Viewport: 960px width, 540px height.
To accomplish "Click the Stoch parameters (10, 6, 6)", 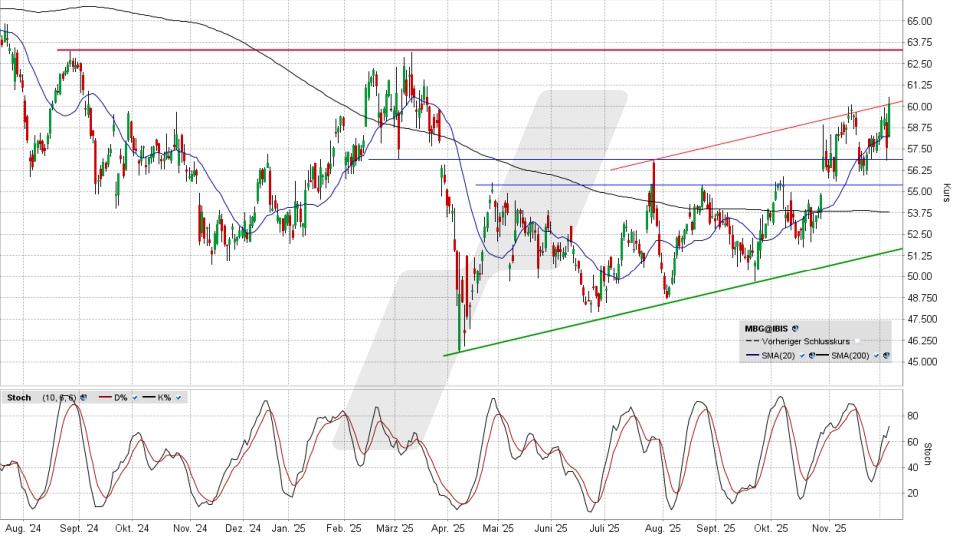I will tap(58, 397).
